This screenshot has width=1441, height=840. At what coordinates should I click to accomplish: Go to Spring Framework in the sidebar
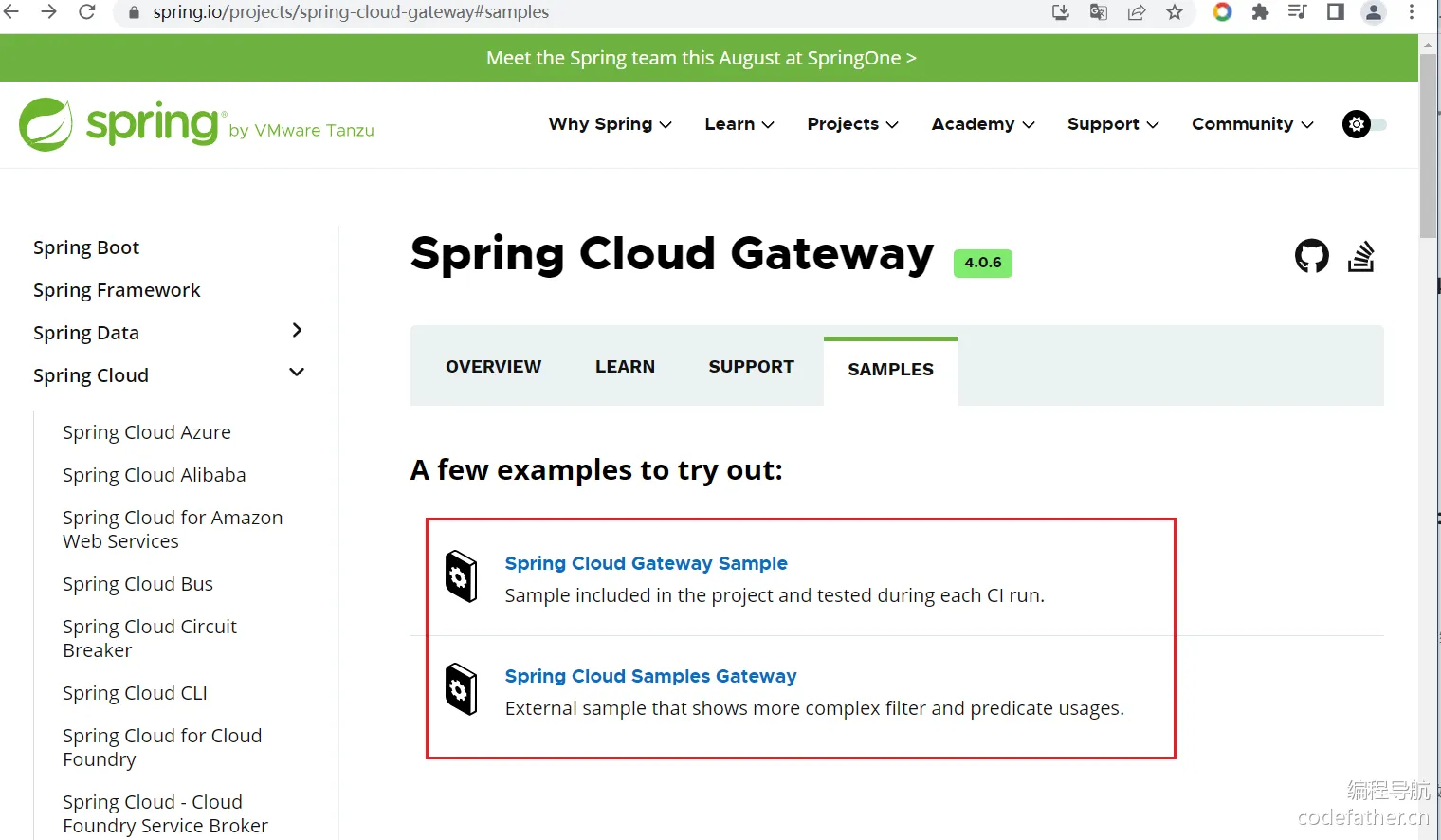[117, 290]
